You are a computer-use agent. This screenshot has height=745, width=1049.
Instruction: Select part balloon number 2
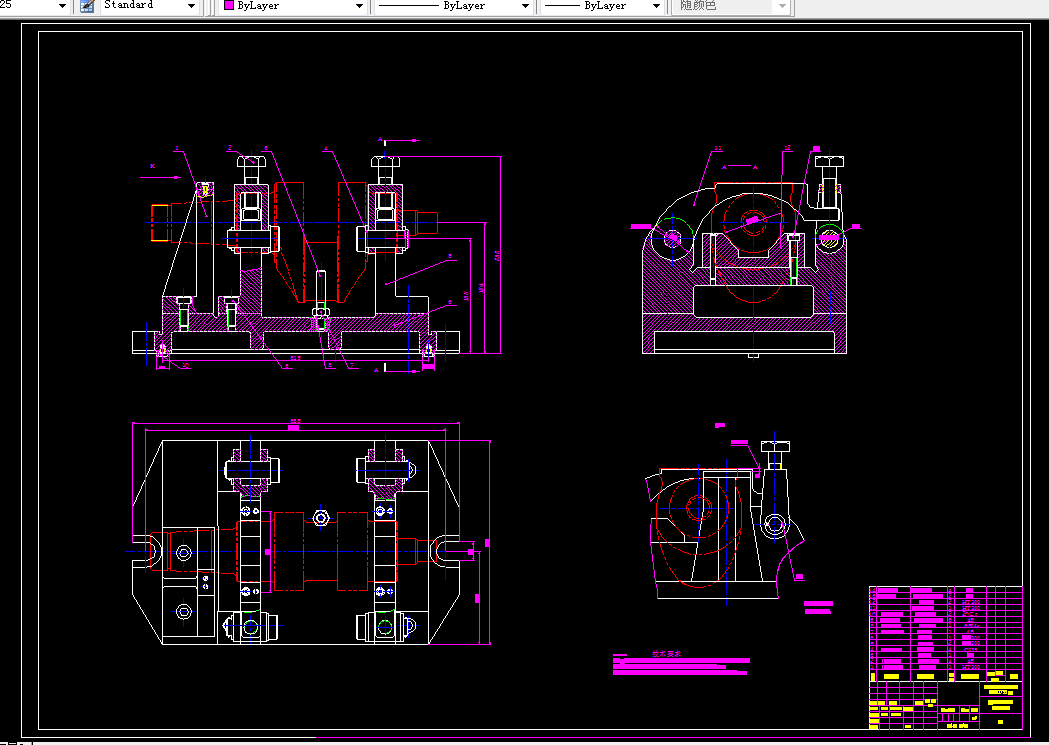coord(229,148)
